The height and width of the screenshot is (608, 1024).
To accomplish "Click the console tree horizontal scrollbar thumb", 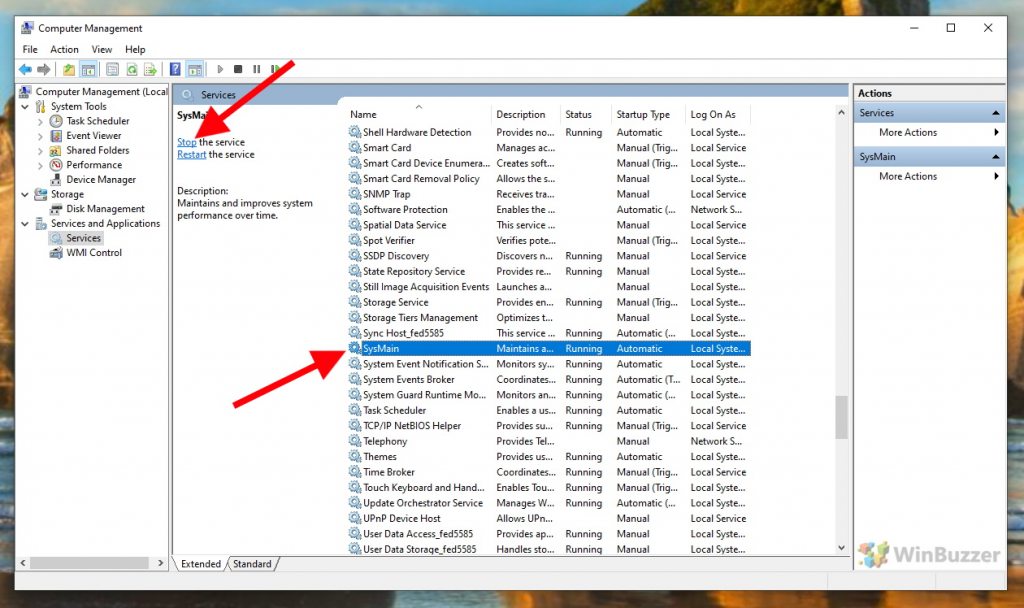I will tap(89, 563).
